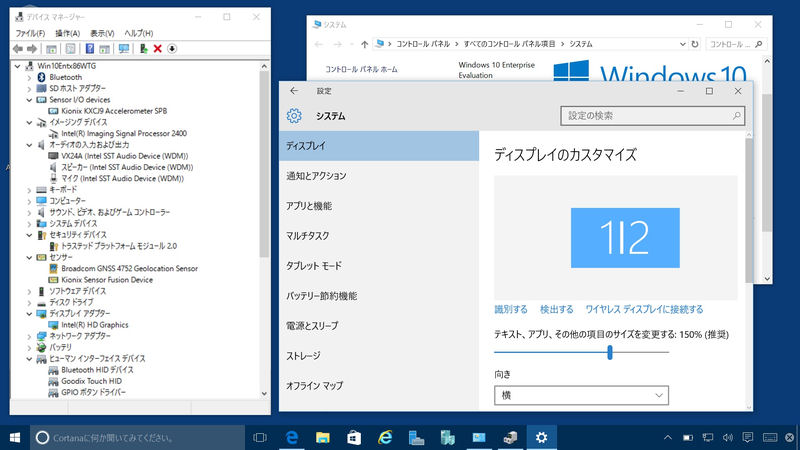Open the 向き orientation dropdown showing 横
This screenshot has width=800, height=450.
(x=581, y=395)
